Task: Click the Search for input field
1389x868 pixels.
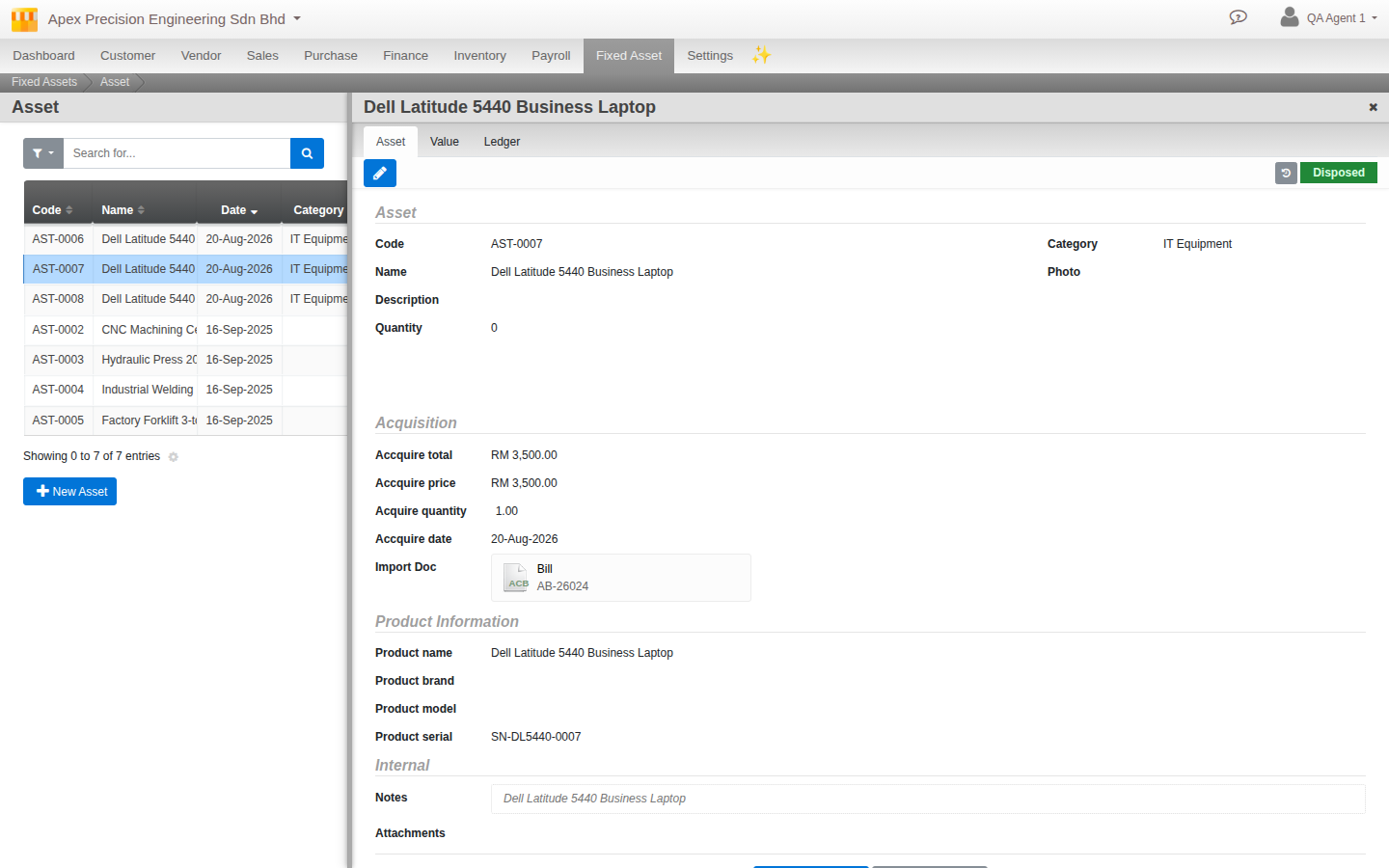Action: pyautogui.click(x=177, y=153)
